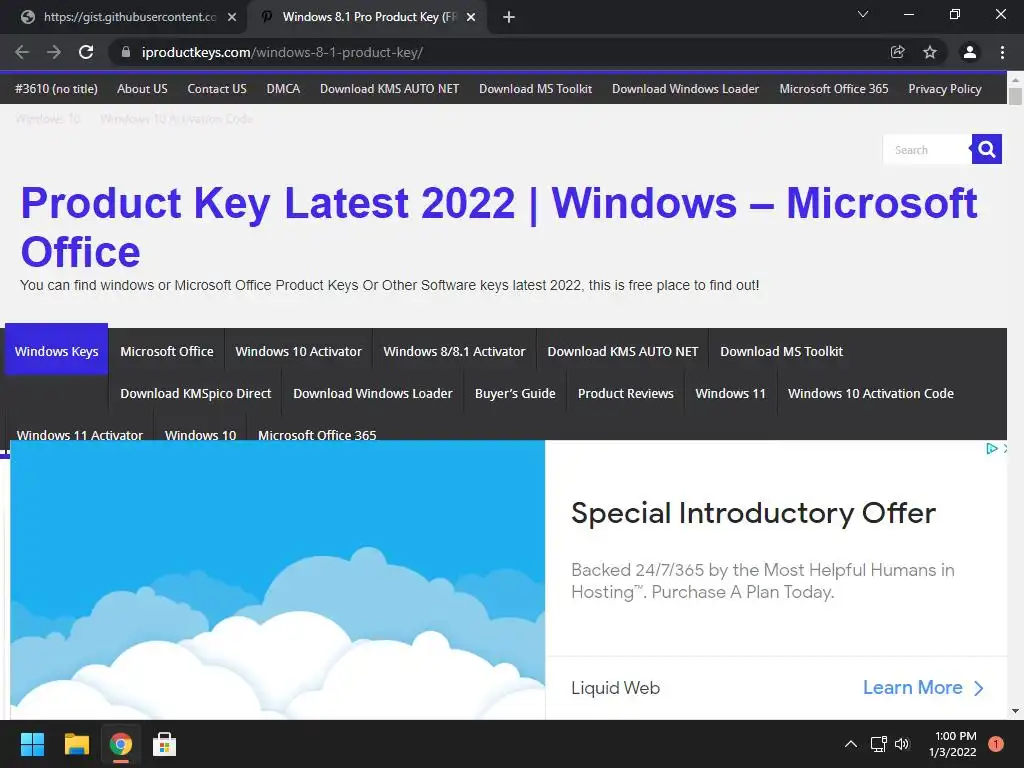Bookmark this page with the star icon

click(930, 52)
